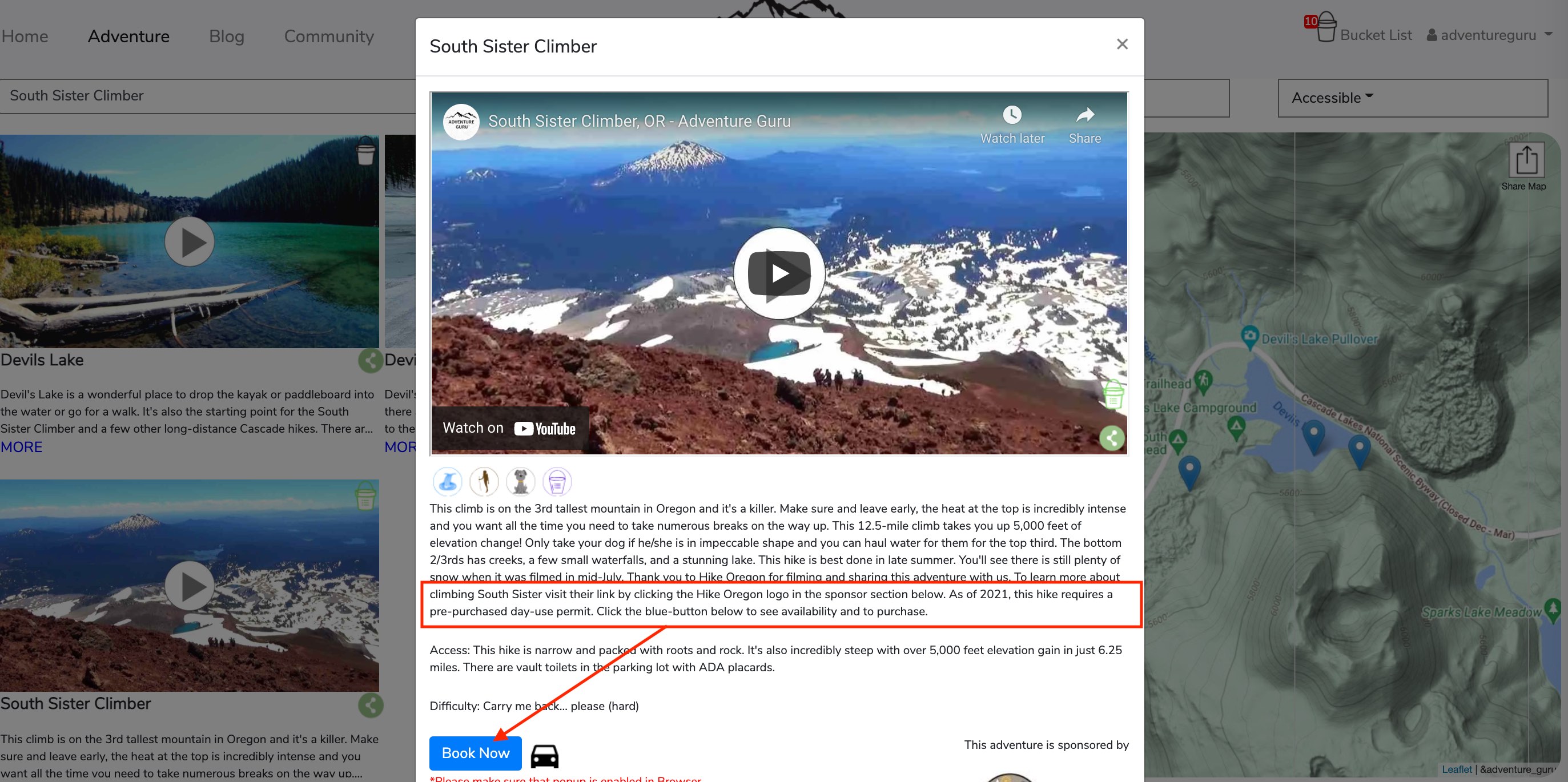Screen dimensions: 1568x782
Task: Click the green share icon on video
Action: pos(1112,438)
